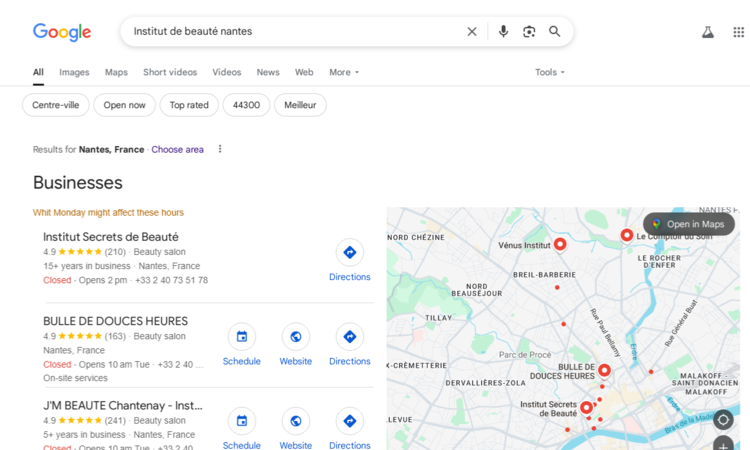Start voice search with microphone icon
The image size is (750, 450).
click(x=503, y=32)
